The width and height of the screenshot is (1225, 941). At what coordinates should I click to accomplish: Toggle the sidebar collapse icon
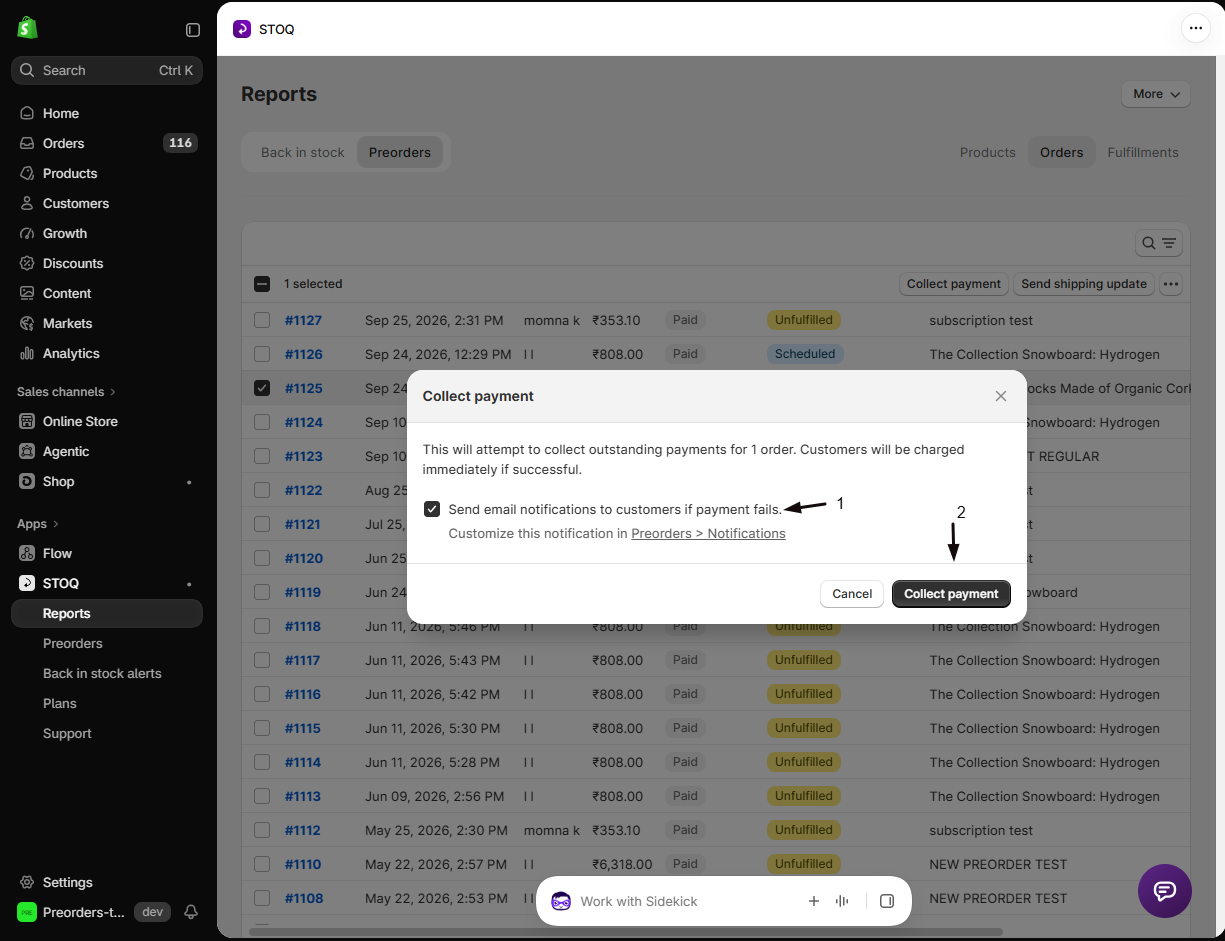(193, 30)
